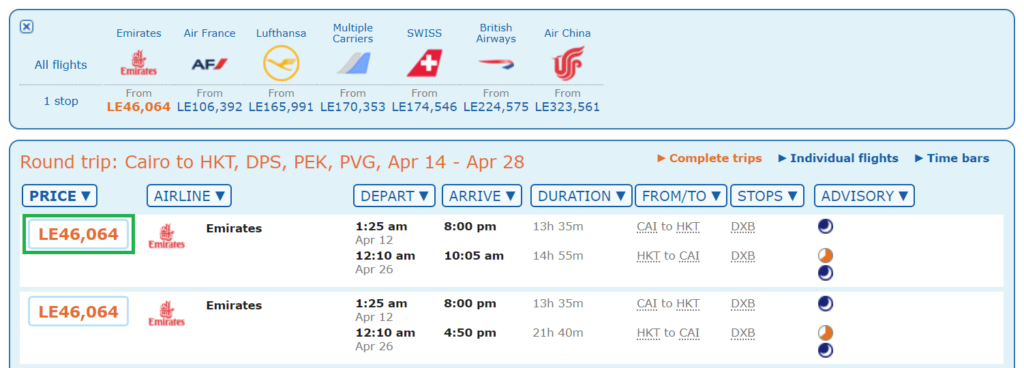The image size is (1024, 368).
Task: Pick the SWISS cross logo
Action: pos(424,64)
